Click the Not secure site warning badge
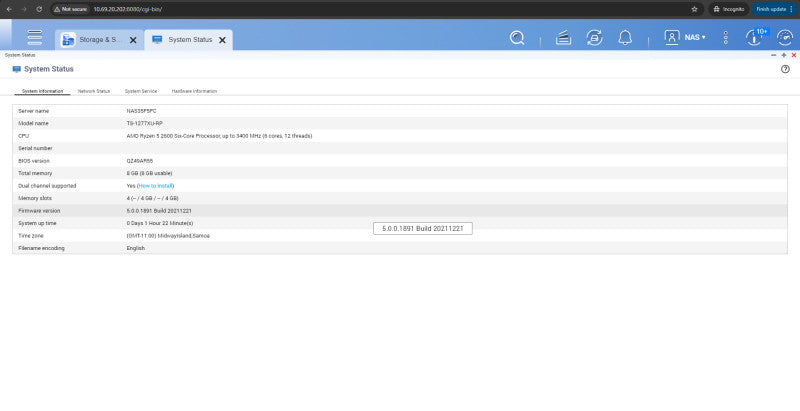800x411 pixels. (x=70, y=9)
